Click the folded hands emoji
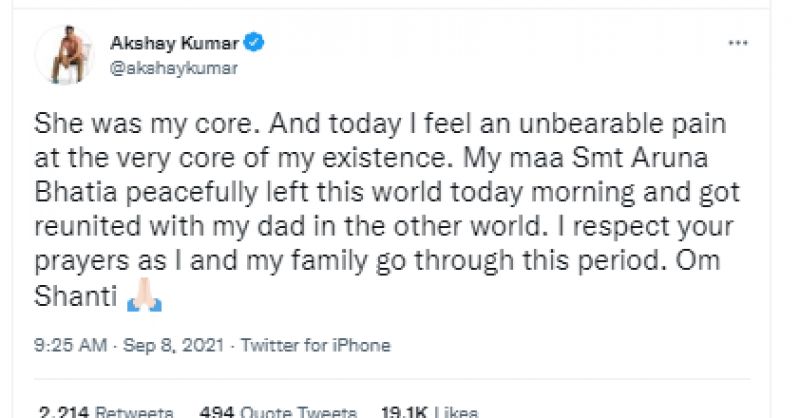The height and width of the screenshot is (418, 800). (x=144, y=299)
